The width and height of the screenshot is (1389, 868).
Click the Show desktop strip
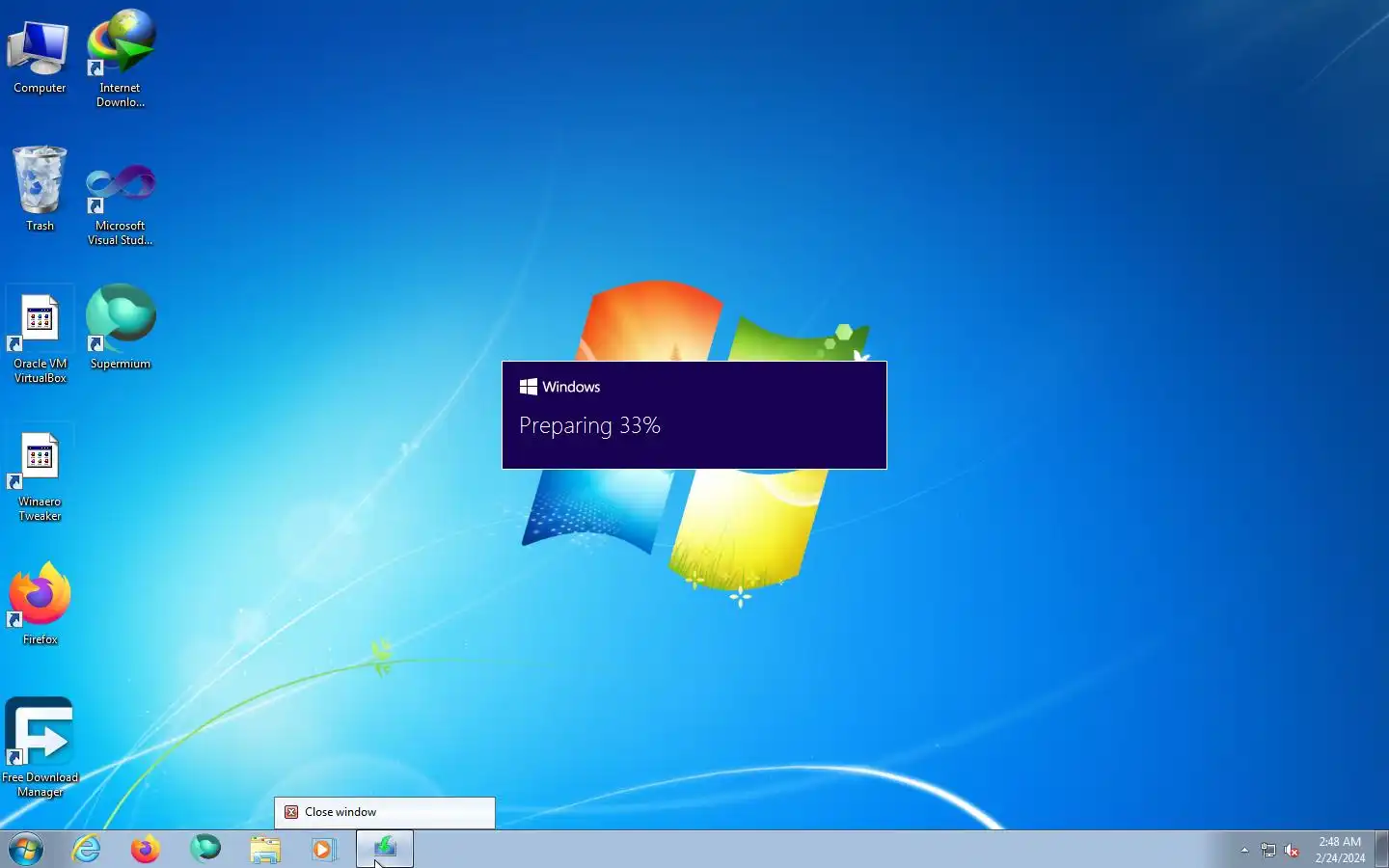[1381, 850]
